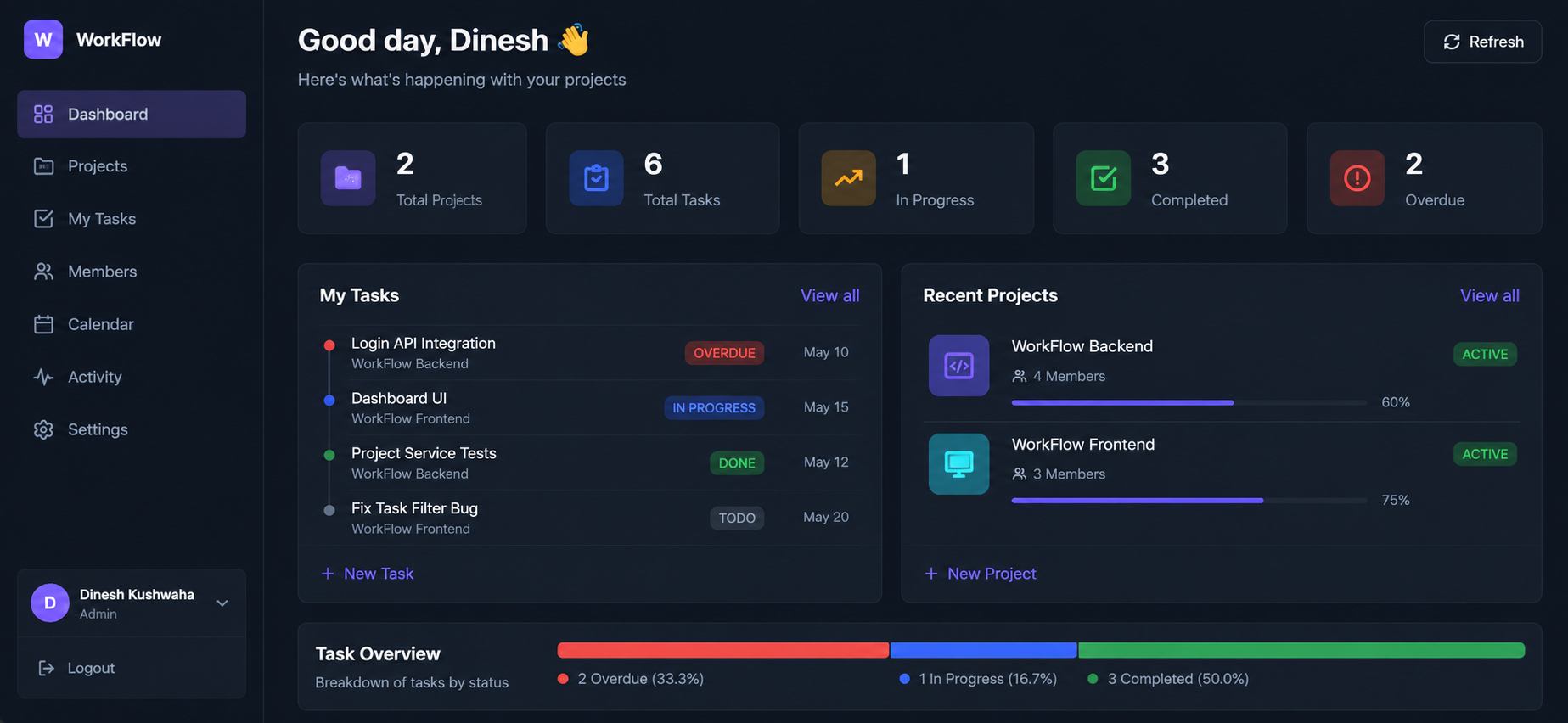This screenshot has height=723, width=1568.
Task: Click the ACTIVE badge for WorkFlow Frontend
Action: (1485, 454)
